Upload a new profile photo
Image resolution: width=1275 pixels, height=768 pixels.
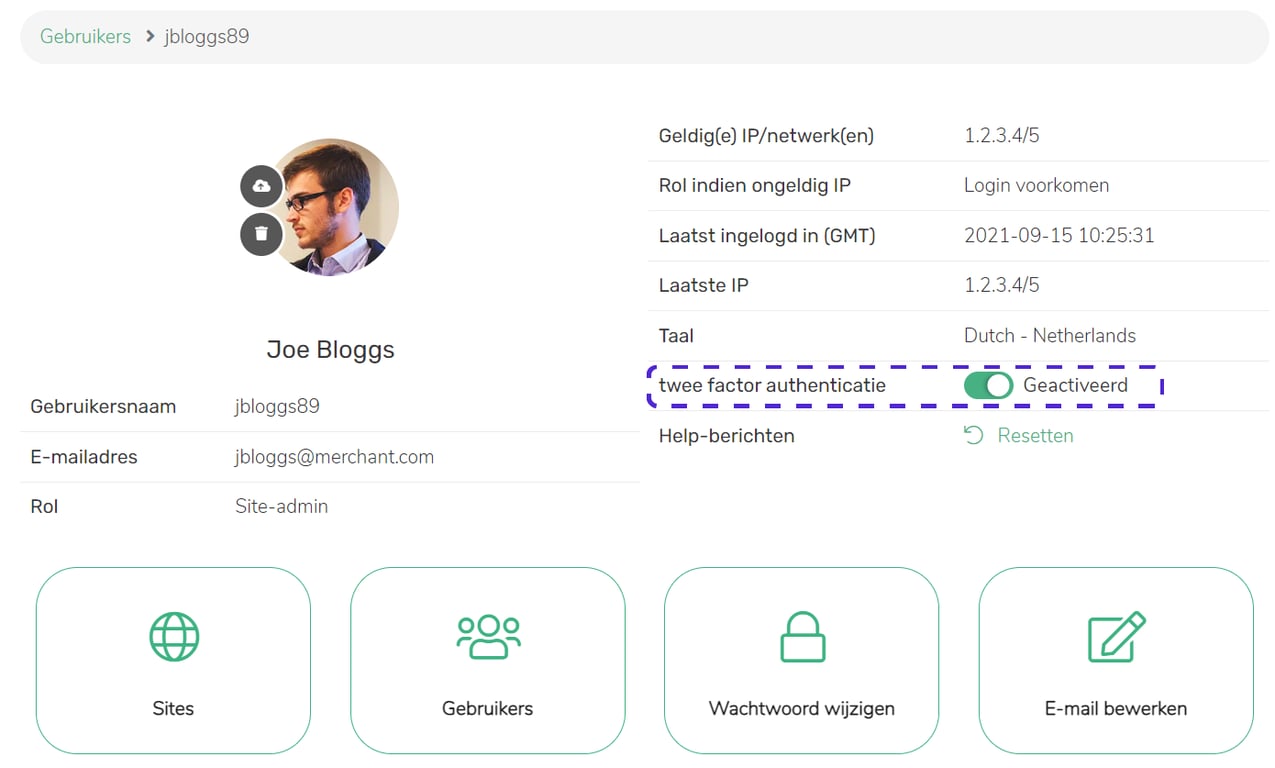pyautogui.click(x=261, y=186)
